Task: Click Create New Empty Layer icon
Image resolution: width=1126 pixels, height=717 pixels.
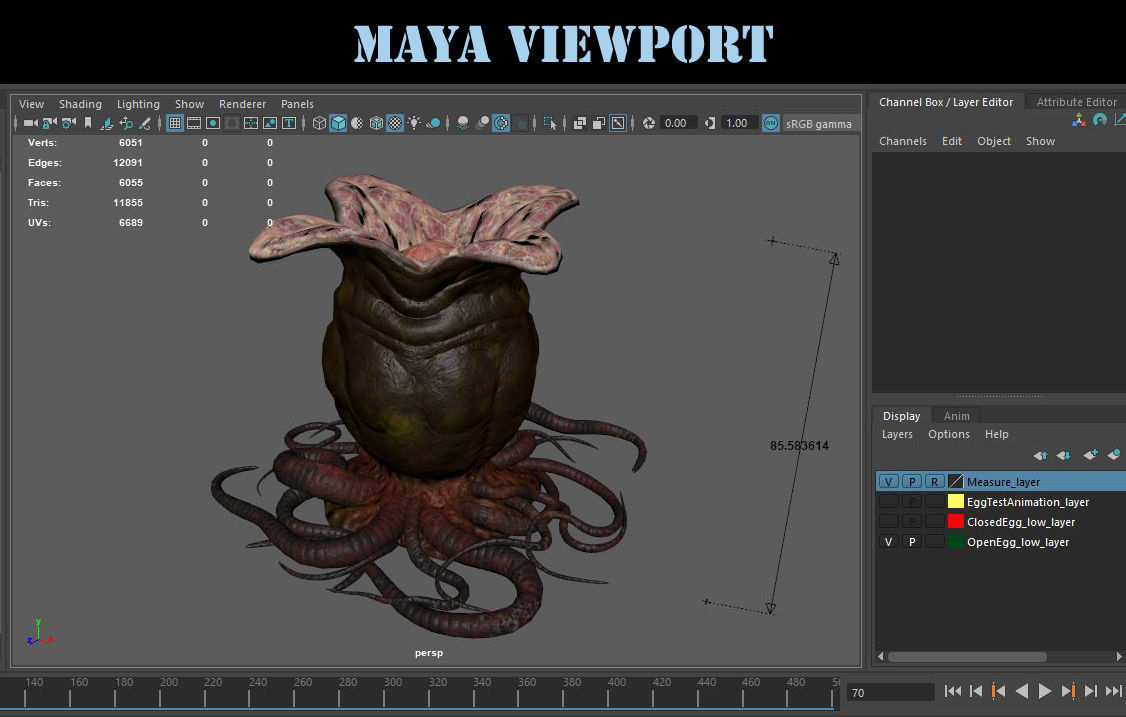Action: coord(1091,454)
